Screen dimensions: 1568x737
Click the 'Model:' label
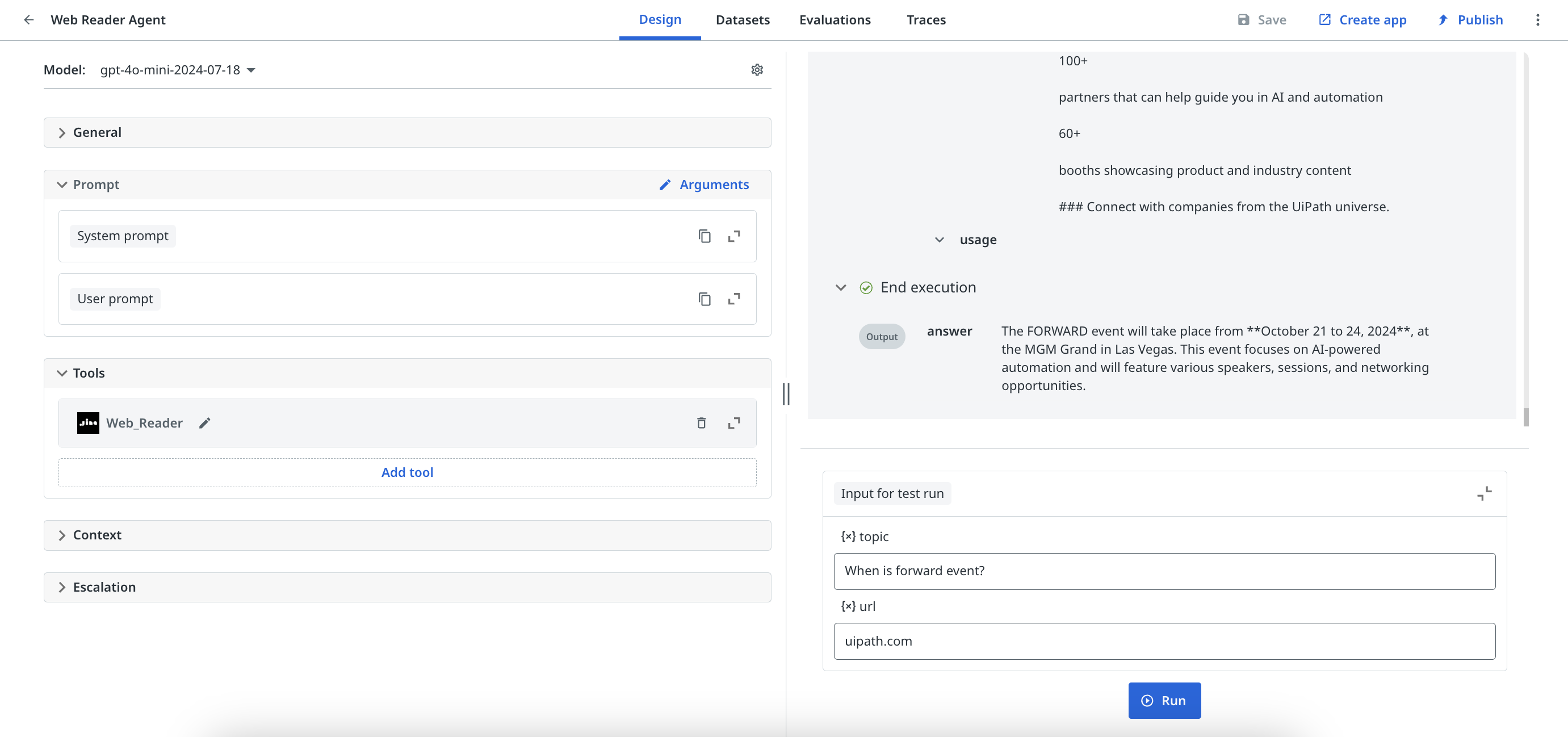coord(65,70)
